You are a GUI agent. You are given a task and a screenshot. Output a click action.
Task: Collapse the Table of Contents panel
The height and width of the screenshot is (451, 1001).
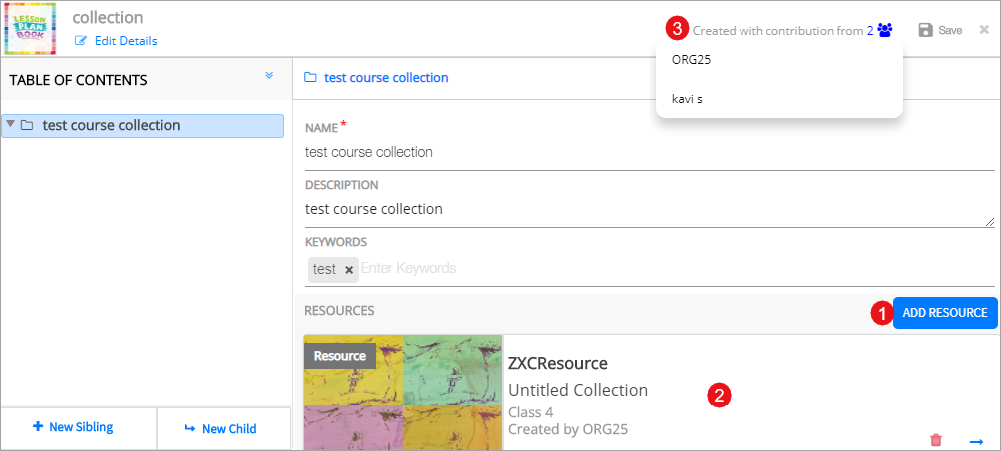coord(269,76)
